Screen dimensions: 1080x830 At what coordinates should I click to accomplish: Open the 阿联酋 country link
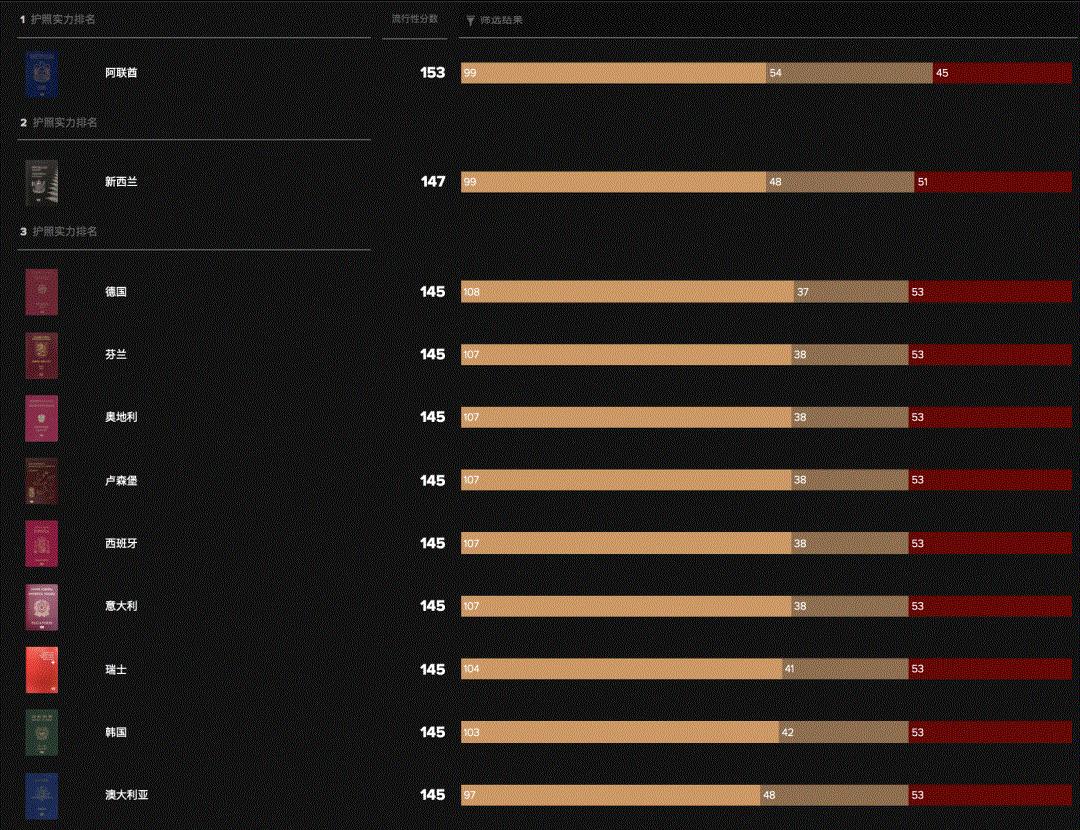[x=121, y=73]
